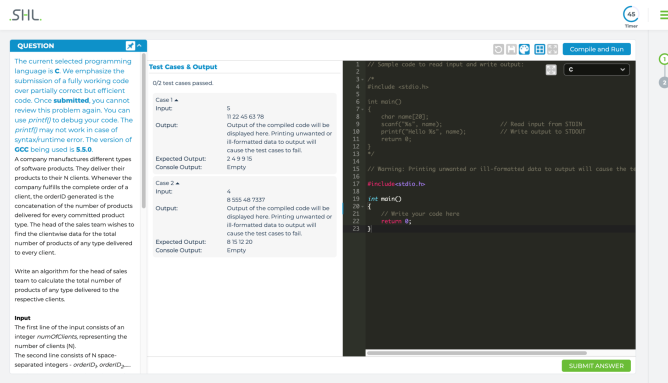This screenshot has width=668, height=383.
Task: Click the editor horizontal scrollbar
Action: pyautogui.click(x=477, y=353)
